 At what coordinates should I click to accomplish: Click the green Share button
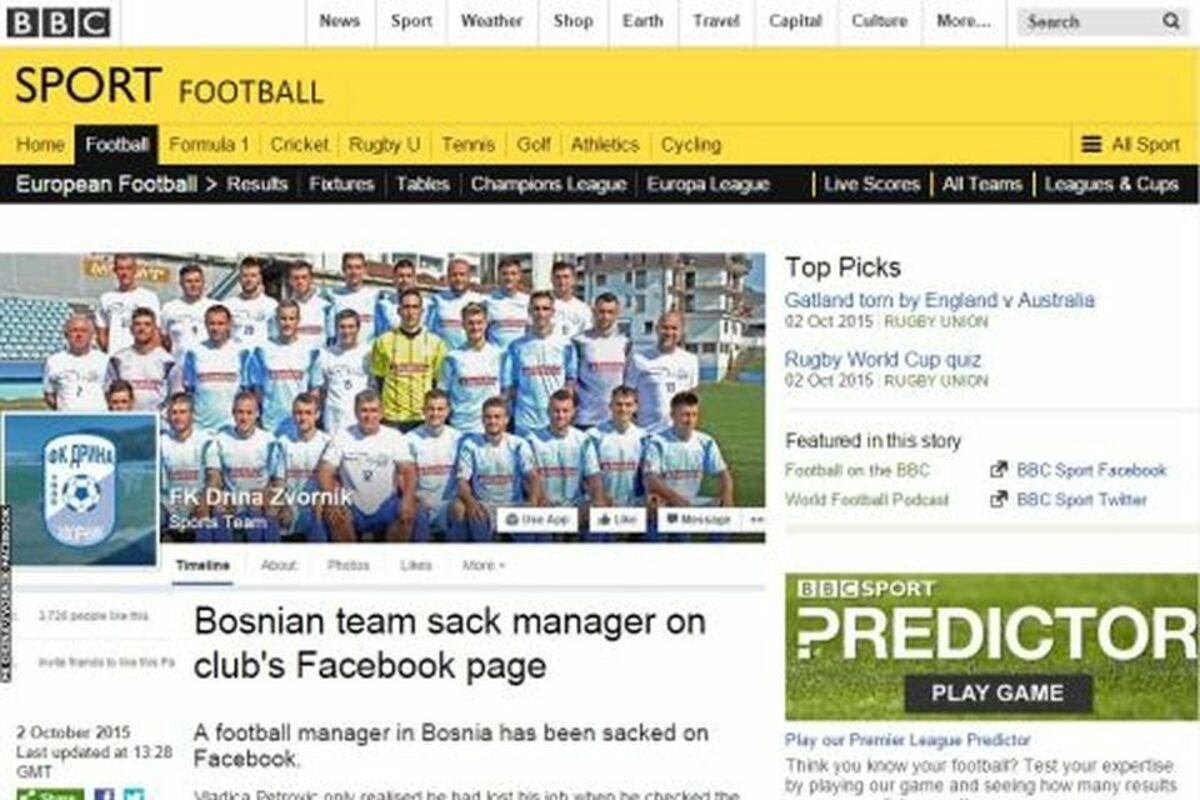coord(50,796)
